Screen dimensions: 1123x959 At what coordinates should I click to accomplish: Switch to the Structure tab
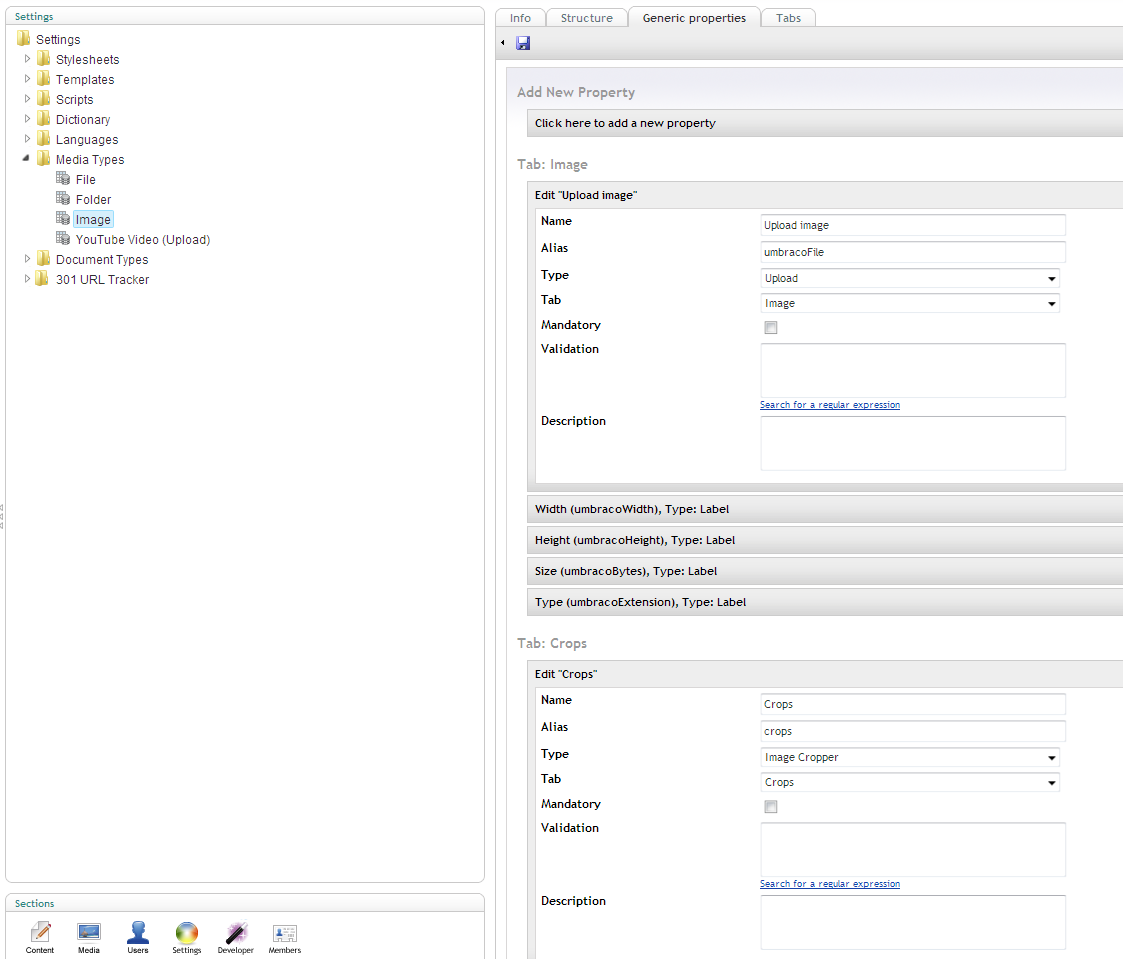(x=586, y=18)
